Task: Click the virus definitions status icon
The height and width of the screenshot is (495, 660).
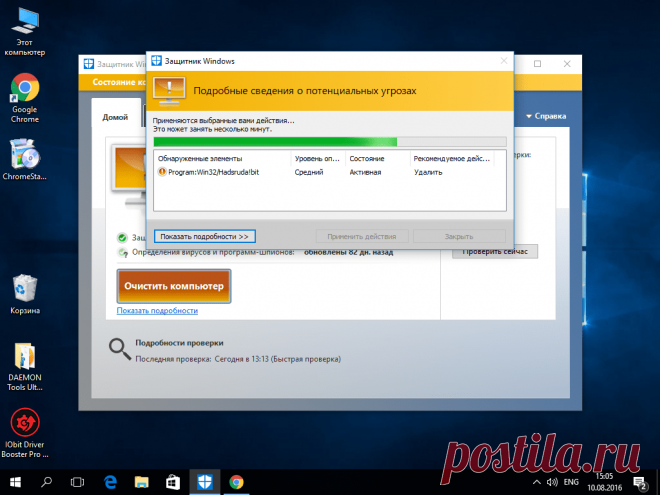Action: coord(122,253)
